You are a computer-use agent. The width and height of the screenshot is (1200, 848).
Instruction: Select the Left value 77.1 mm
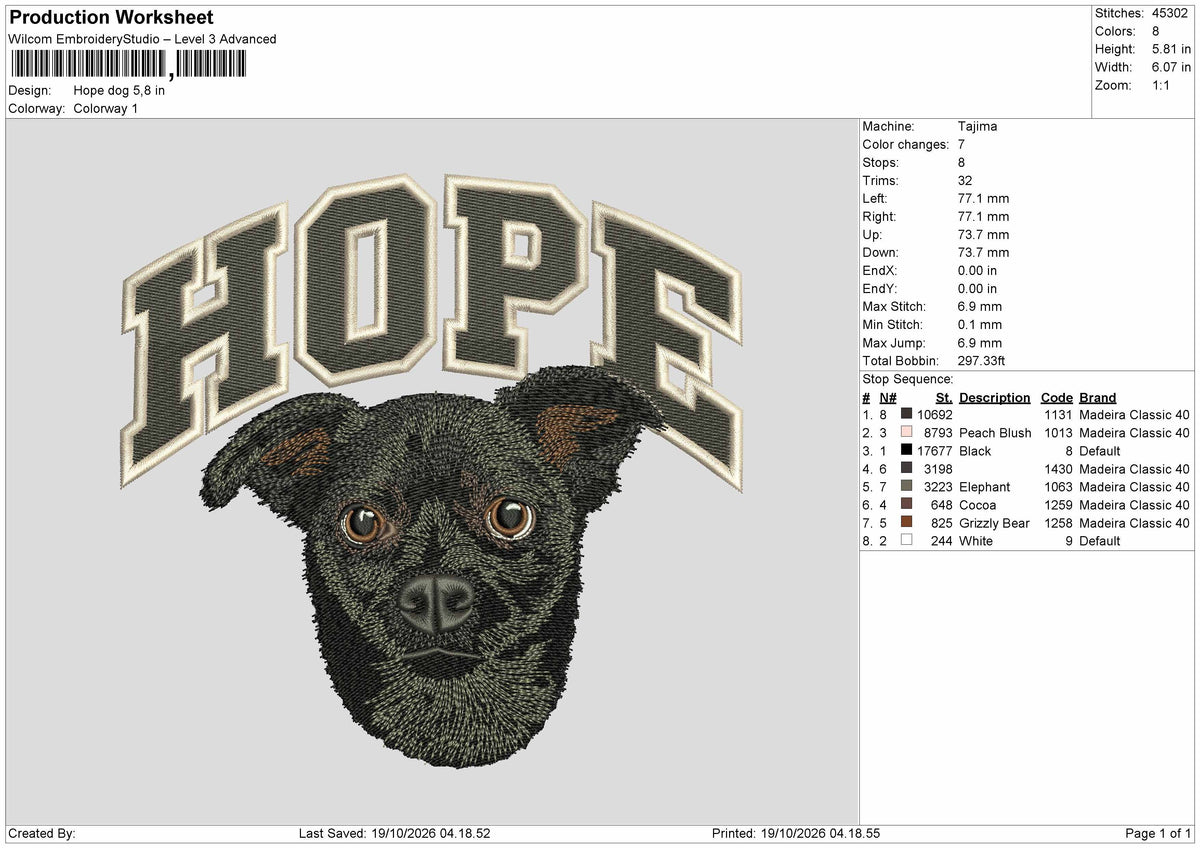pos(983,198)
